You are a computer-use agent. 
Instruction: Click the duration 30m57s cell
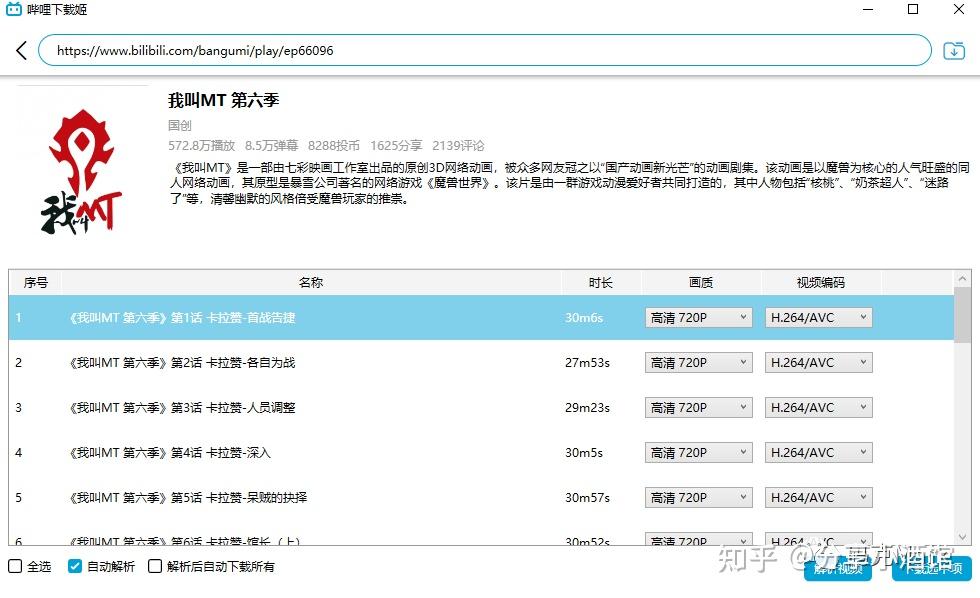(x=588, y=497)
